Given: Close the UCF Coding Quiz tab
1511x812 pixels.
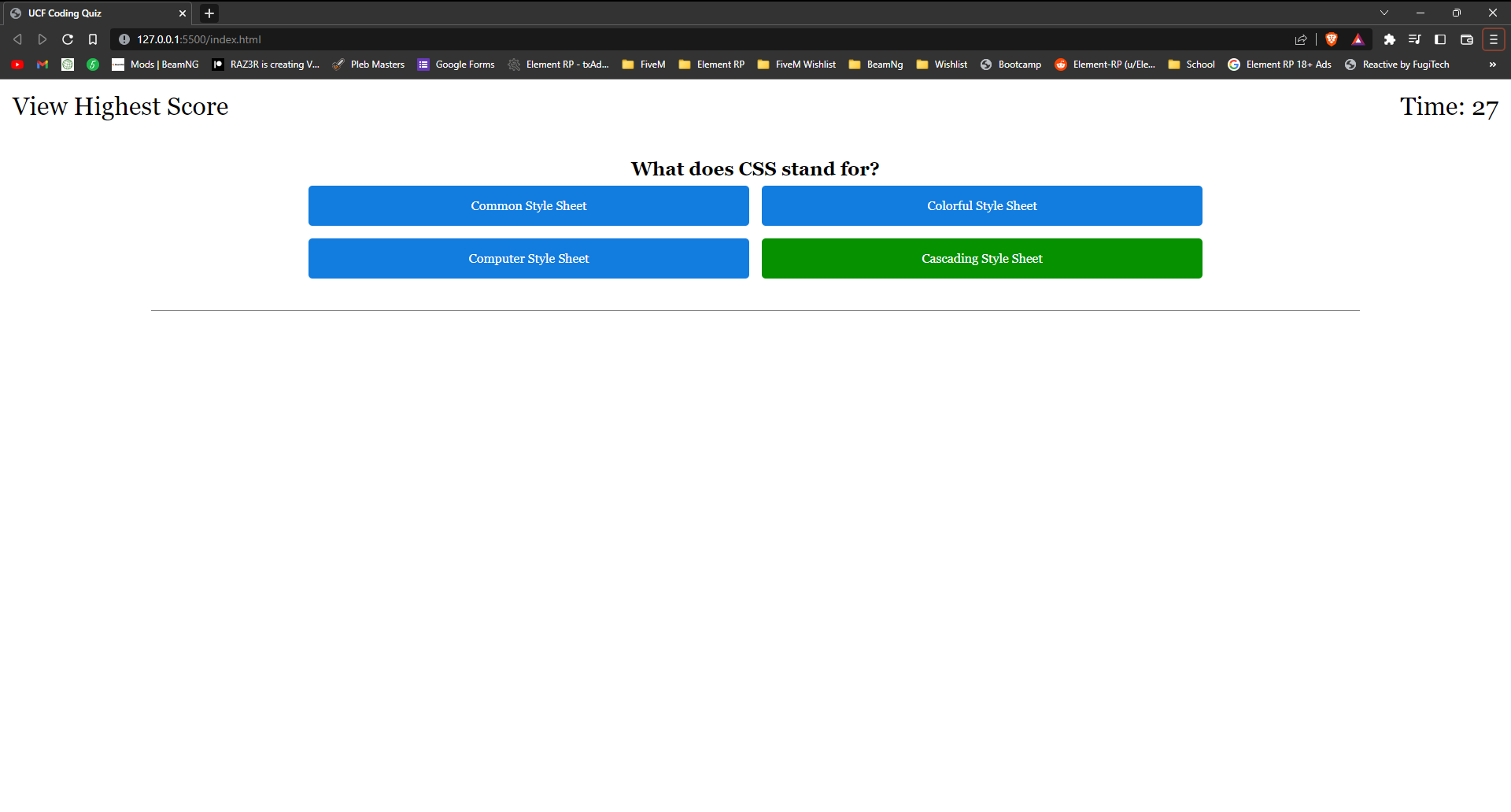Looking at the screenshot, I should click(x=183, y=13).
